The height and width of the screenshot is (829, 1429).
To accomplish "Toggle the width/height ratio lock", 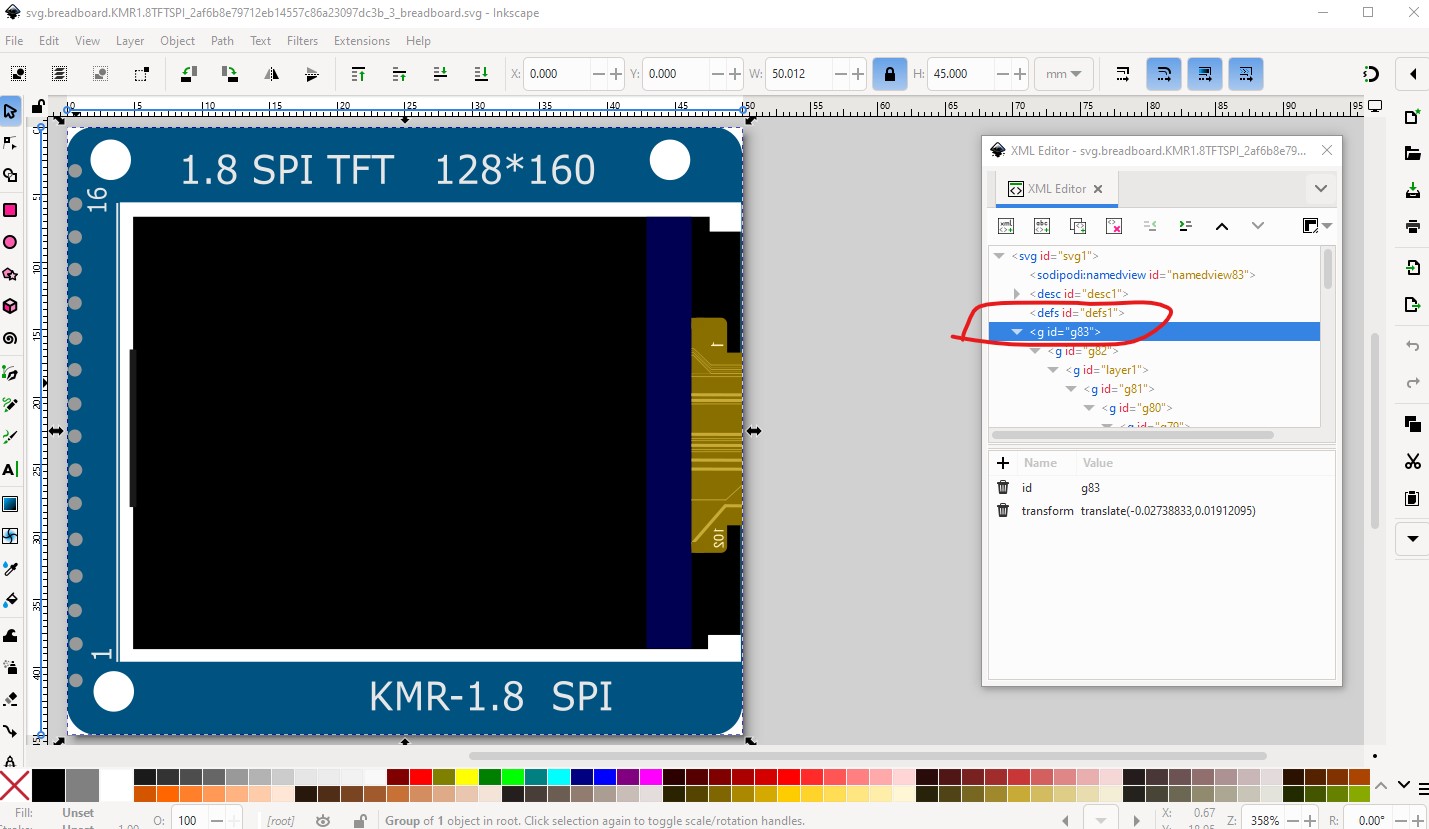I will coord(889,74).
